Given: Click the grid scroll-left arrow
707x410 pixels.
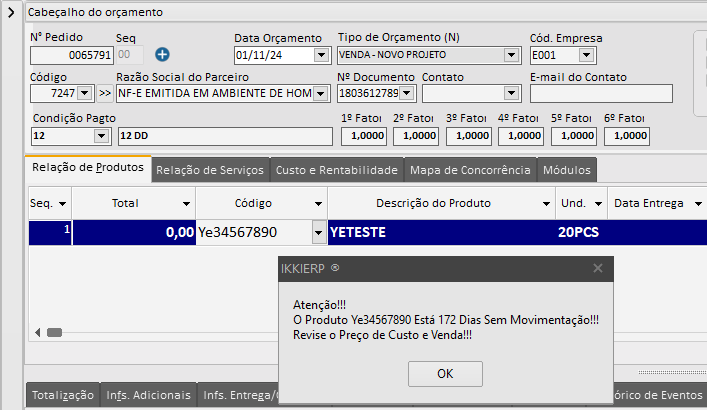Looking at the screenshot, I should tap(37, 333).
